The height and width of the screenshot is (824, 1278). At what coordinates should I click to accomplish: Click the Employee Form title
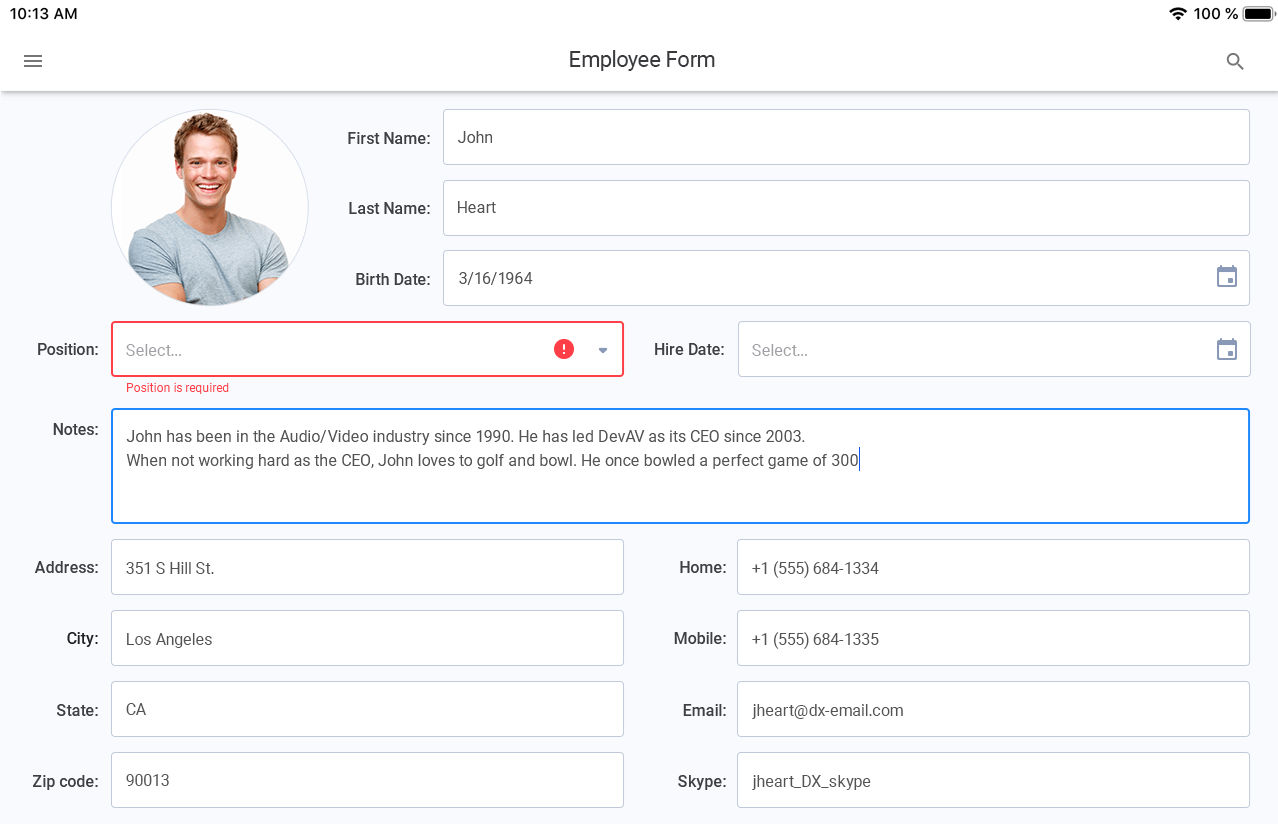click(x=641, y=60)
